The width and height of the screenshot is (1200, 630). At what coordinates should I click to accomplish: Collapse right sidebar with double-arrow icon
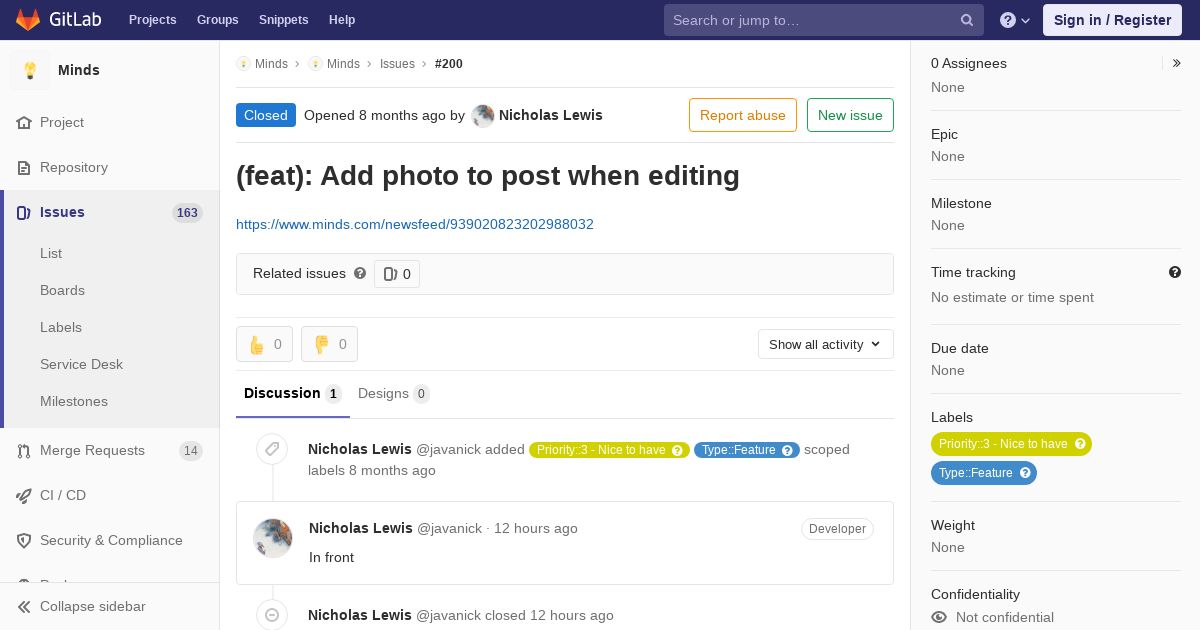(x=1177, y=63)
